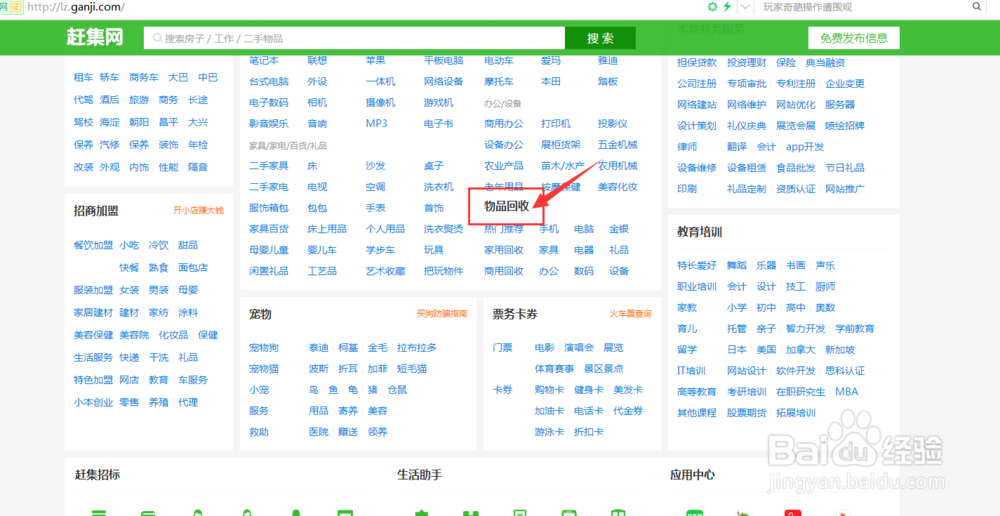Open the 宠物猫 link
This screenshot has height=516, width=1000.
pos(264,369)
